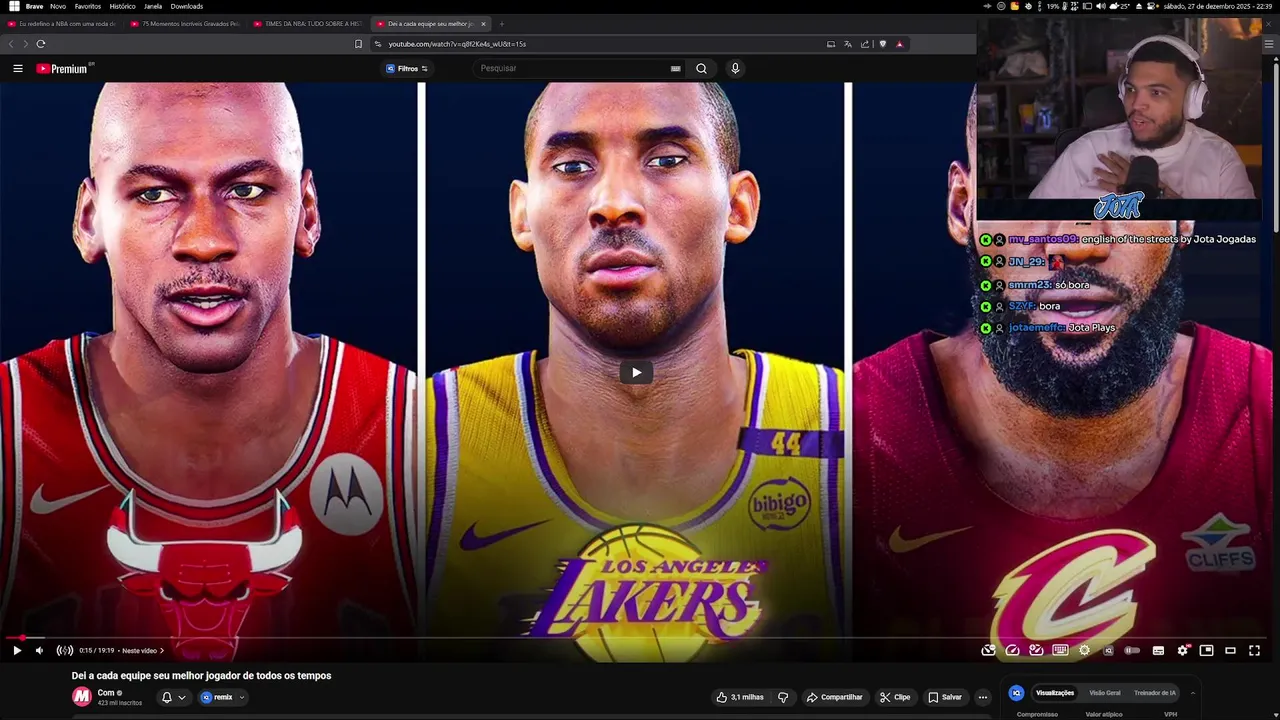Switch to the '75 Momentos Incríveis' tab

185,24
